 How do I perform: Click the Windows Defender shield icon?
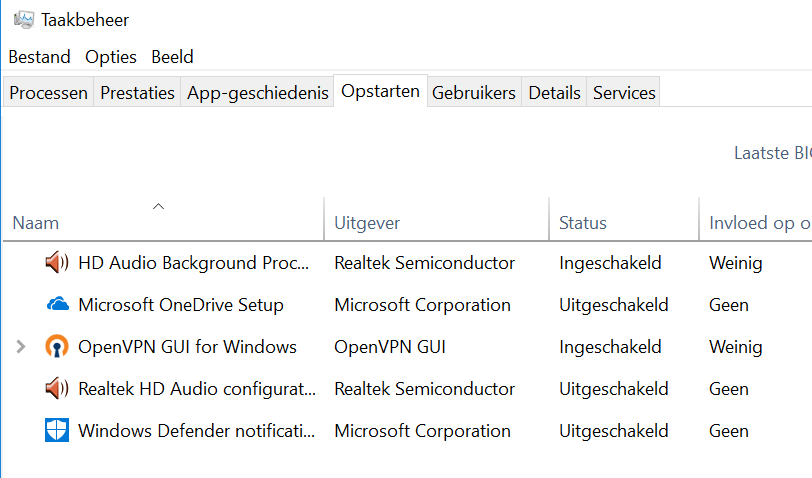point(57,431)
